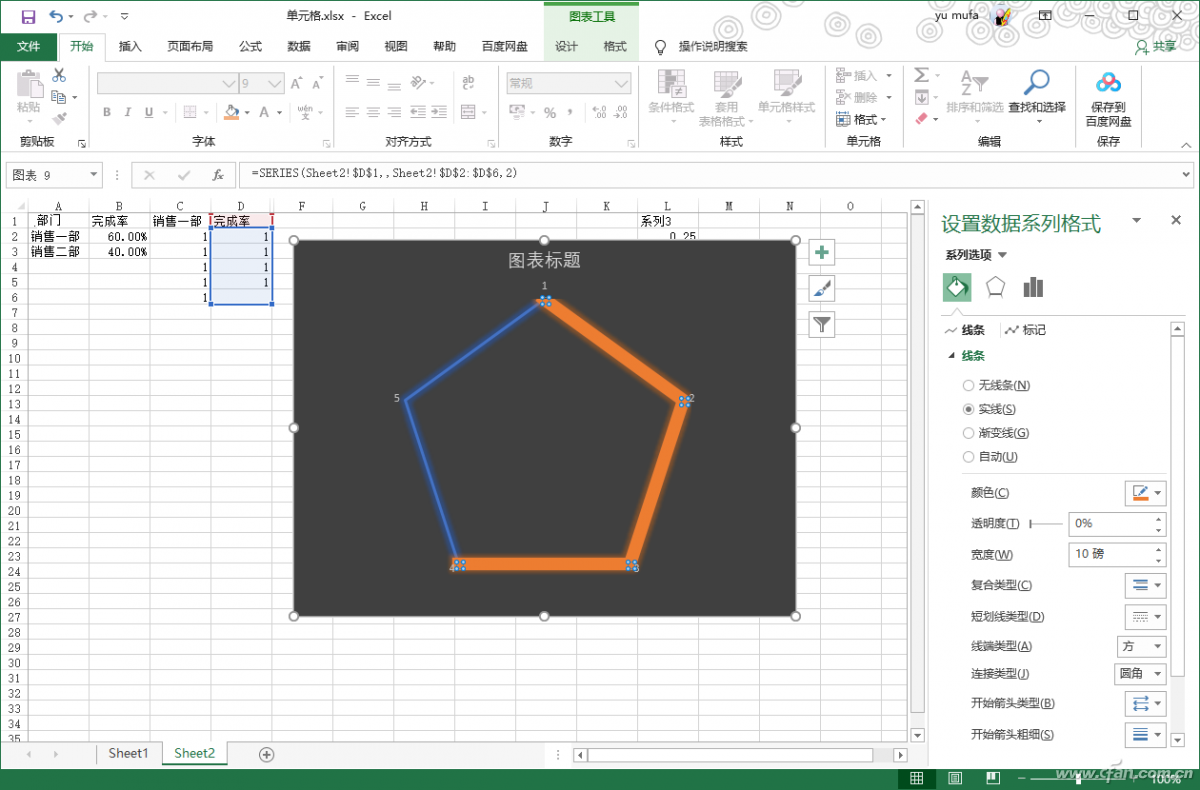
Task: Select the Effects pentagon icon
Action: tap(995, 287)
